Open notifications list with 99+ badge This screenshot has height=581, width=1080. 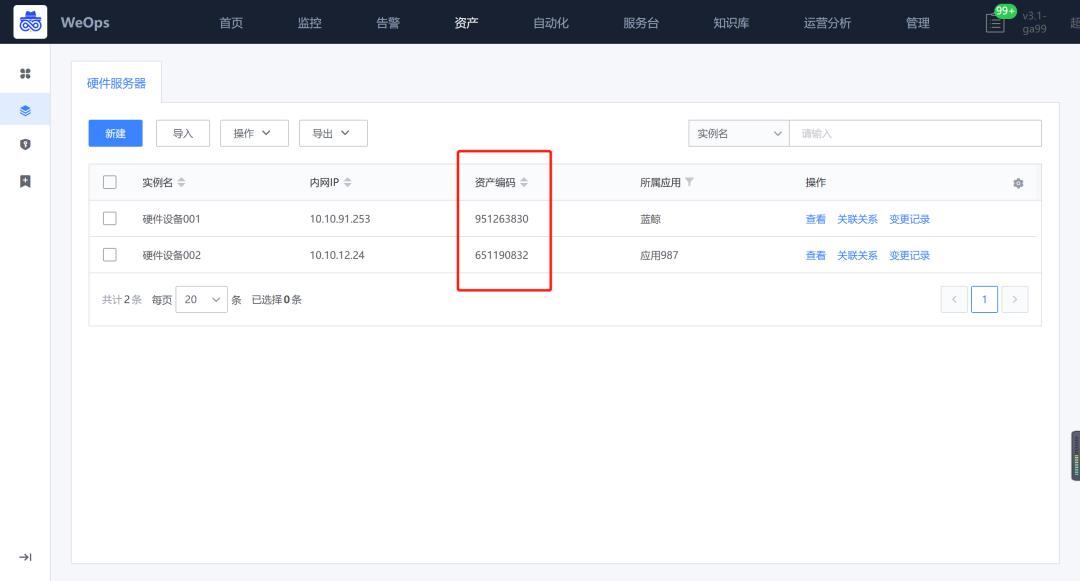996,22
